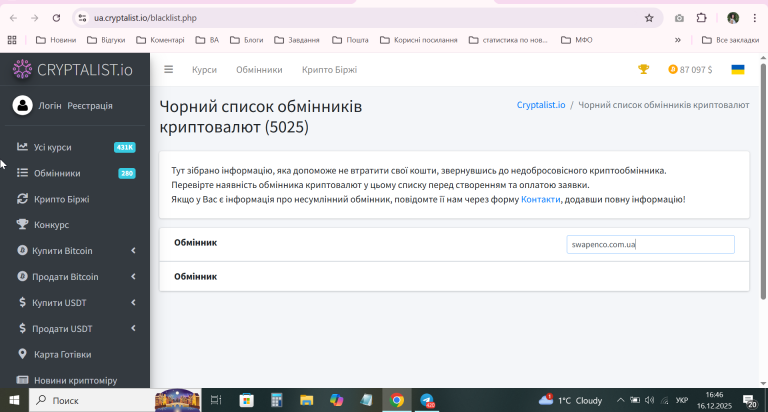The height and width of the screenshot is (412, 768).
Task: Reload the page with refresh icon
Action: tap(56, 18)
